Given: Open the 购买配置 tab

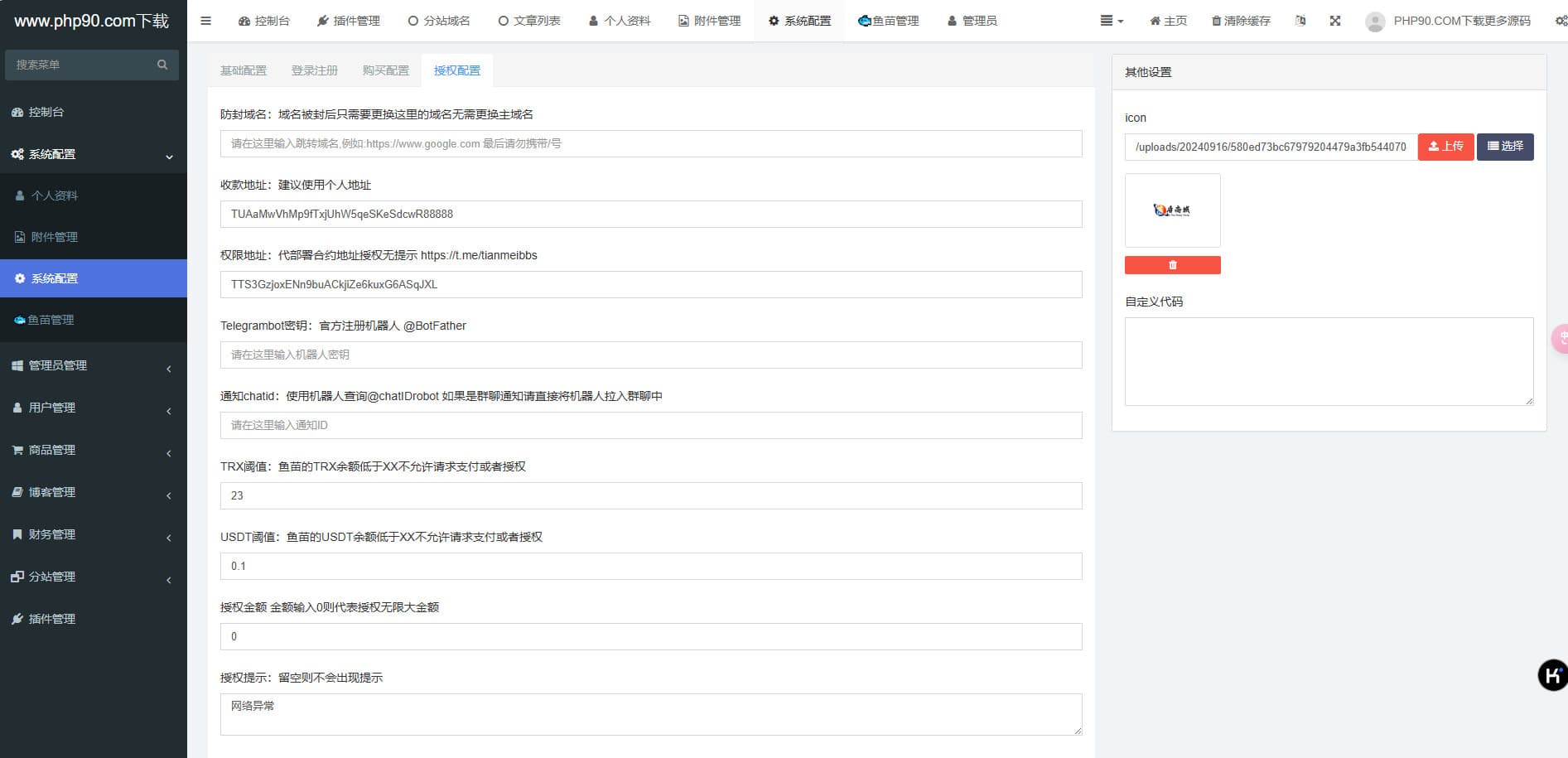Looking at the screenshot, I should [386, 70].
